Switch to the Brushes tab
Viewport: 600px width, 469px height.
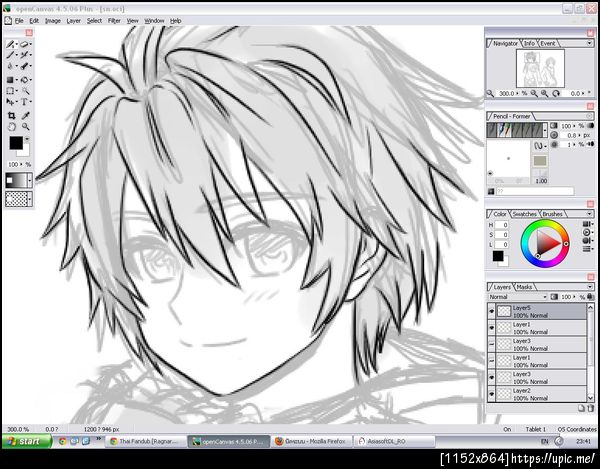pos(553,214)
